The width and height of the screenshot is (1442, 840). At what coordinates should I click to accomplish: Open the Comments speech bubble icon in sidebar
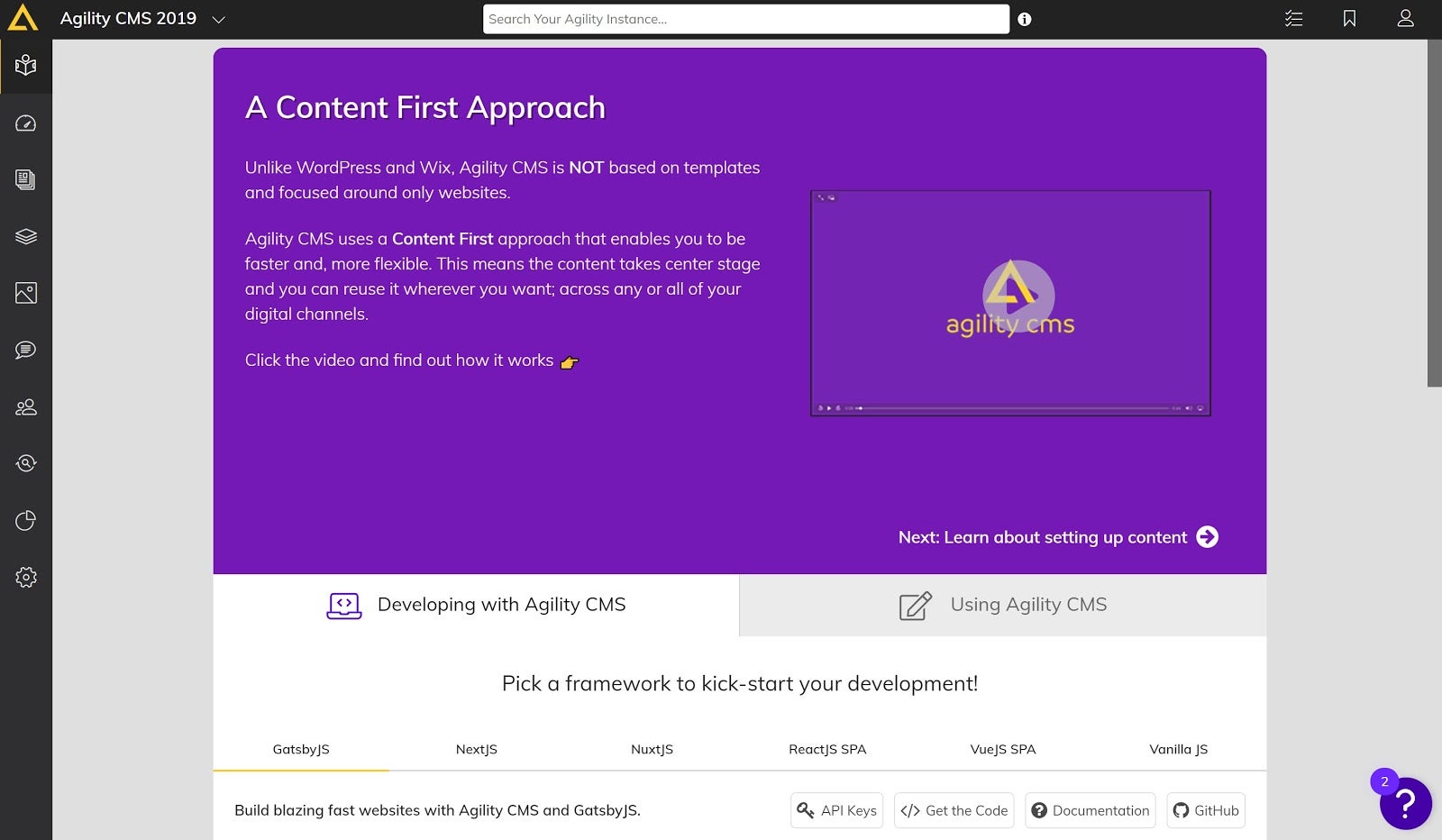[26, 350]
